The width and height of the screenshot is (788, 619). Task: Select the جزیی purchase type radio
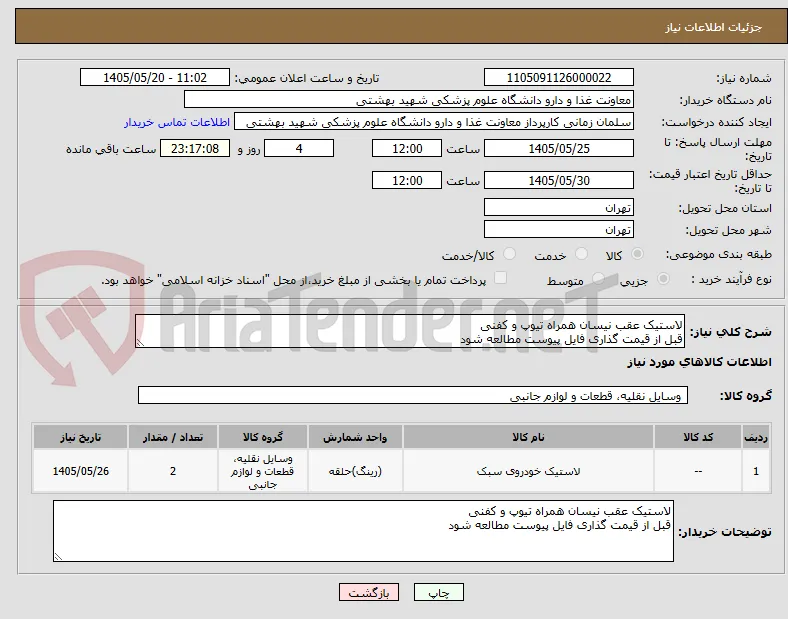tap(663, 278)
